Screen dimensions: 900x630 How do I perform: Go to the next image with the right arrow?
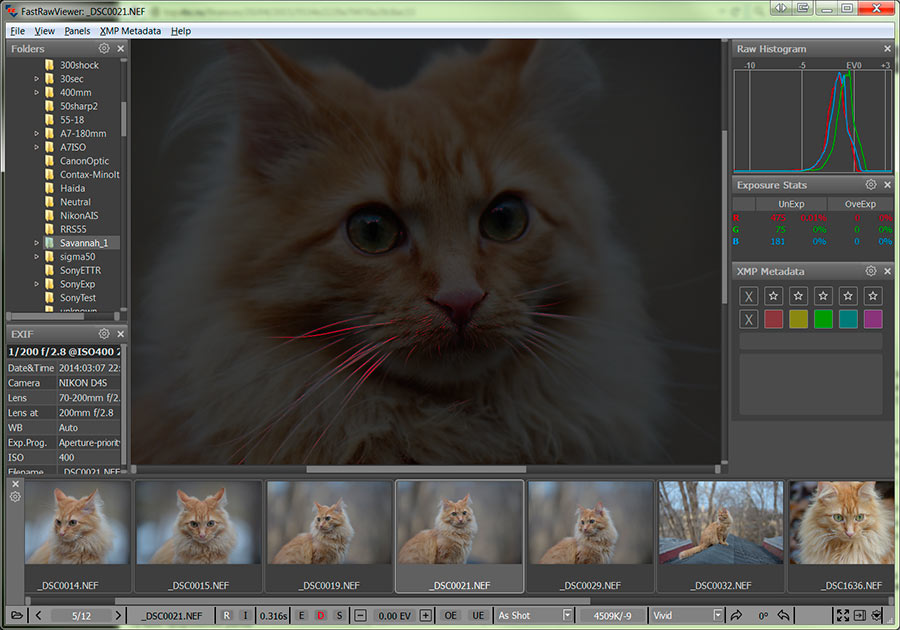tap(118, 615)
